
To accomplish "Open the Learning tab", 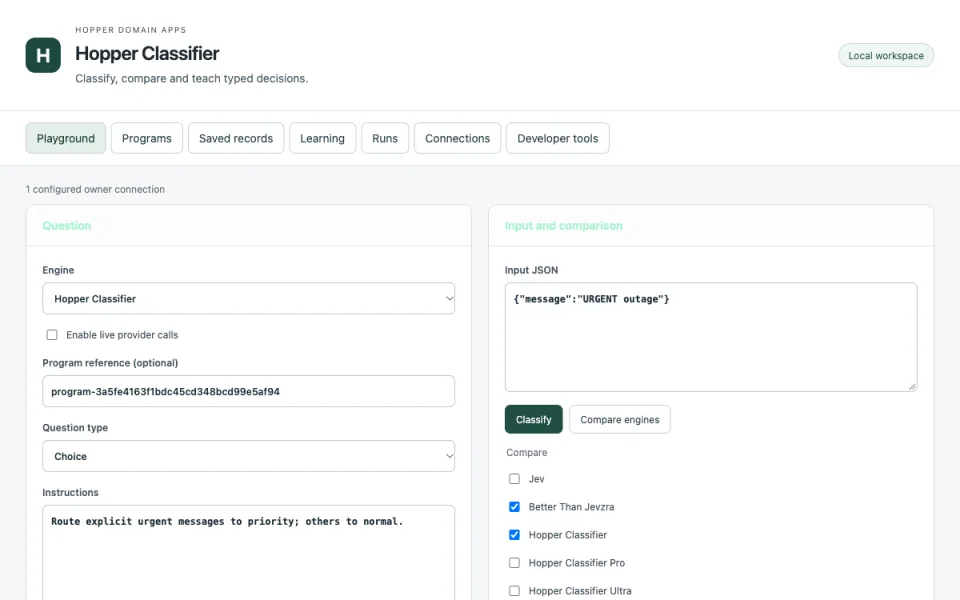I will (323, 138).
